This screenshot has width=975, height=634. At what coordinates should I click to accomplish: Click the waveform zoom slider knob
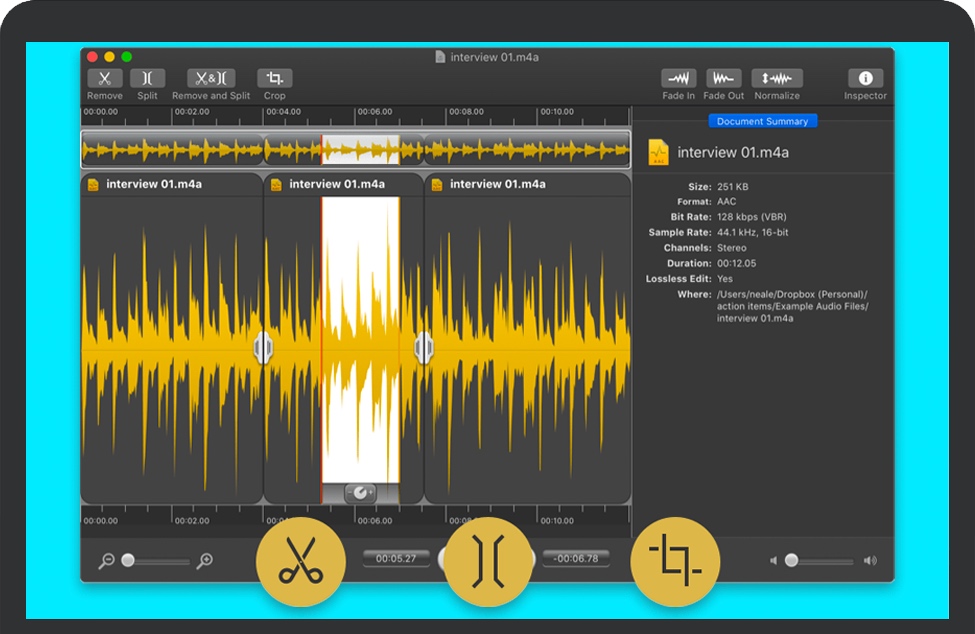click(128, 561)
